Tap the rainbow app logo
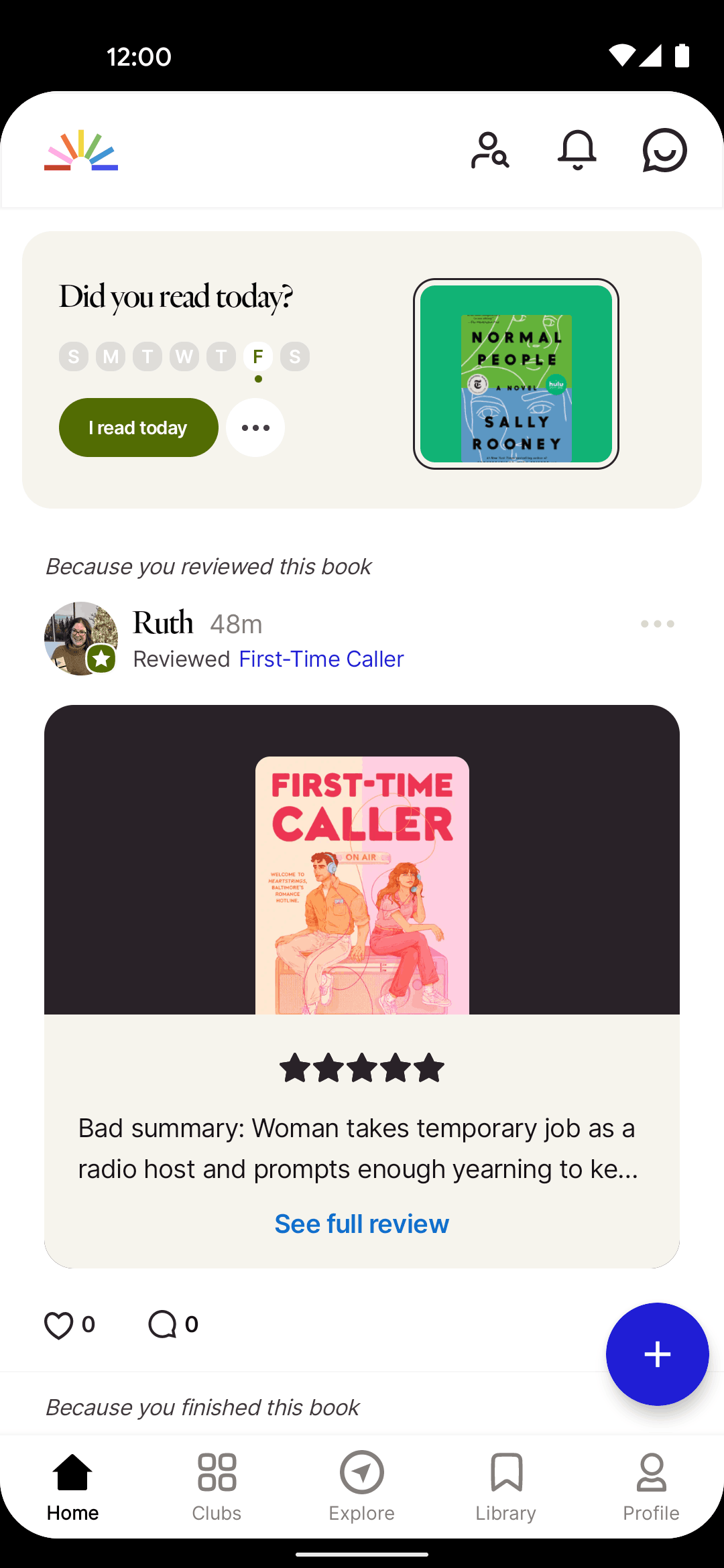The height and width of the screenshot is (1568, 724). point(81,150)
